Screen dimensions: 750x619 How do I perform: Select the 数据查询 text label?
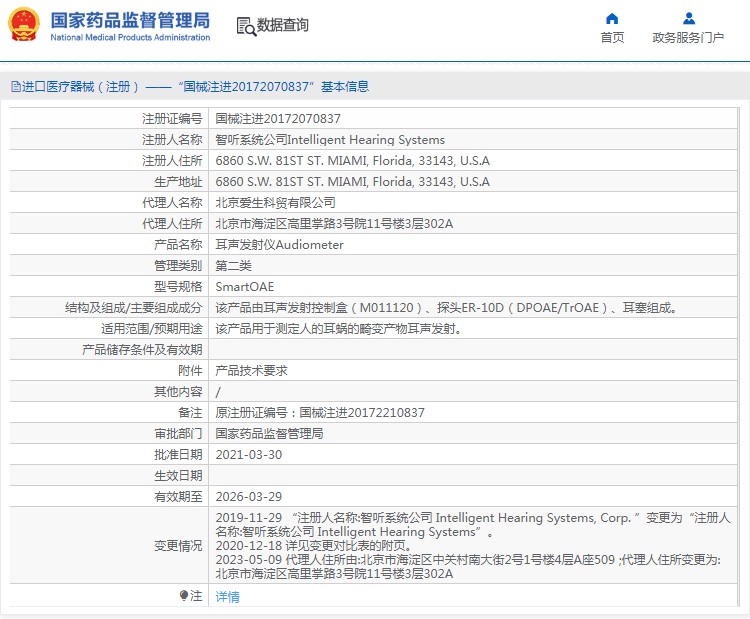[283, 26]
